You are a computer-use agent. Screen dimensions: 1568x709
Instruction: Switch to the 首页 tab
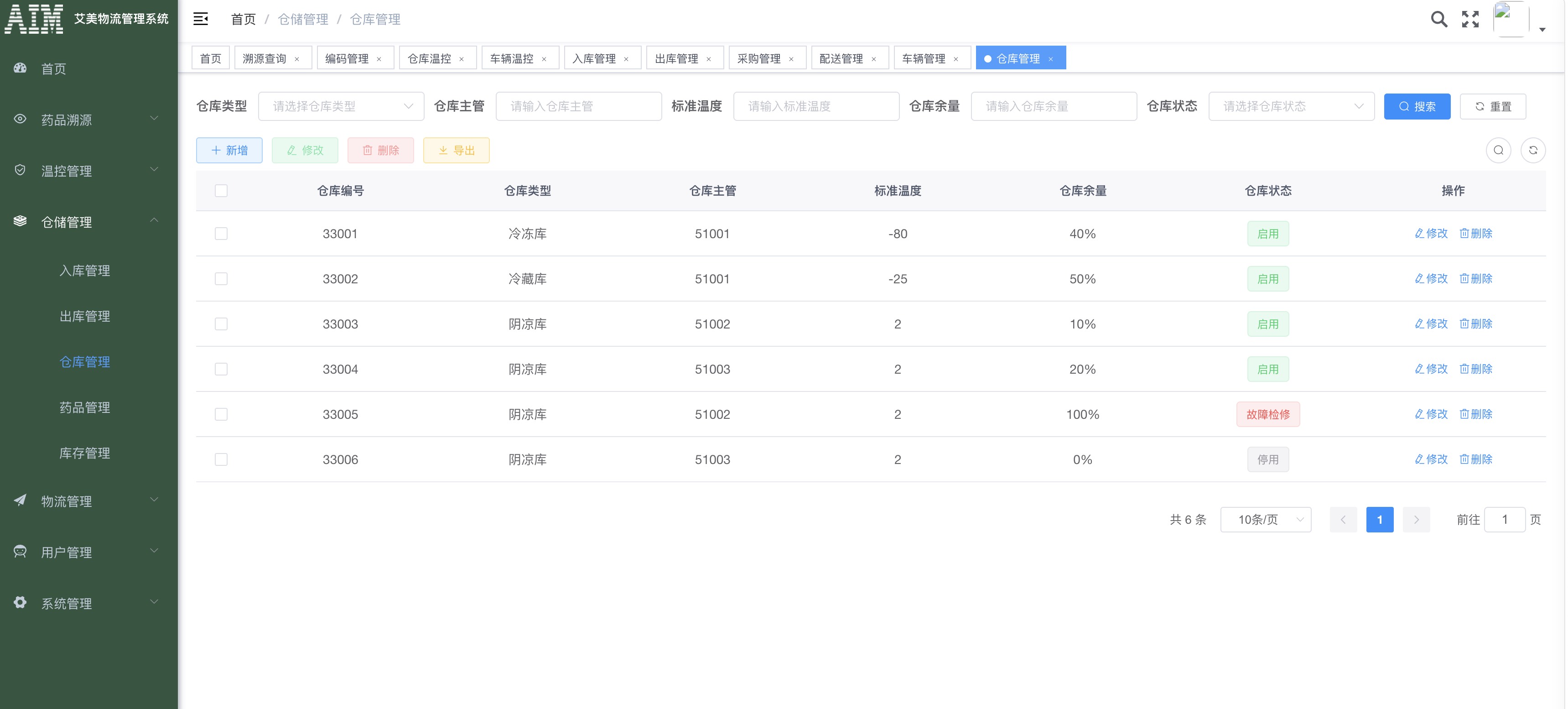tap(211, 58)
